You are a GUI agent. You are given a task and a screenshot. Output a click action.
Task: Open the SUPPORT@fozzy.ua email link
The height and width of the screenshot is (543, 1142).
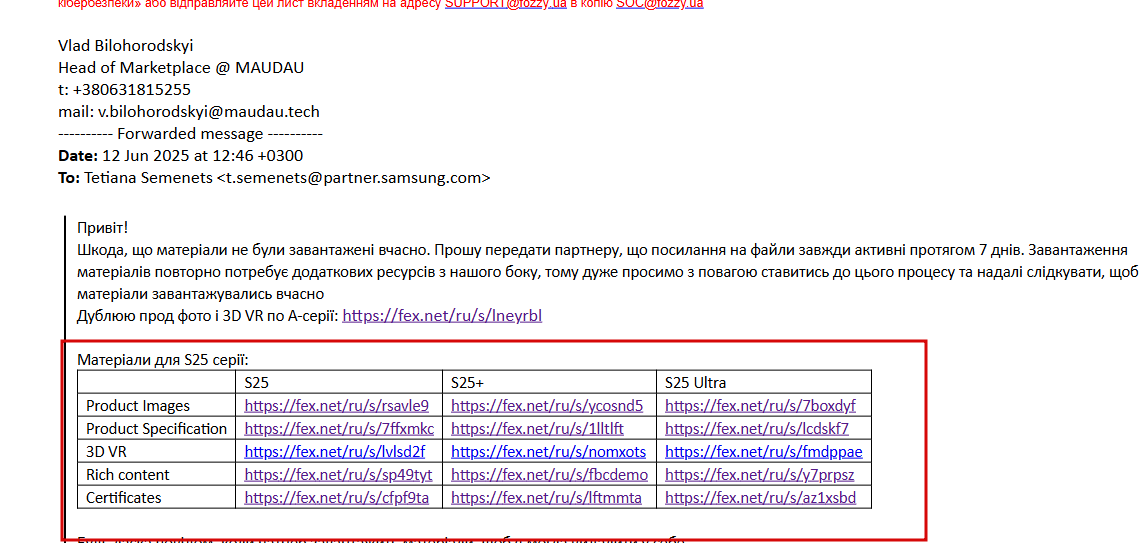pos(505,4)
